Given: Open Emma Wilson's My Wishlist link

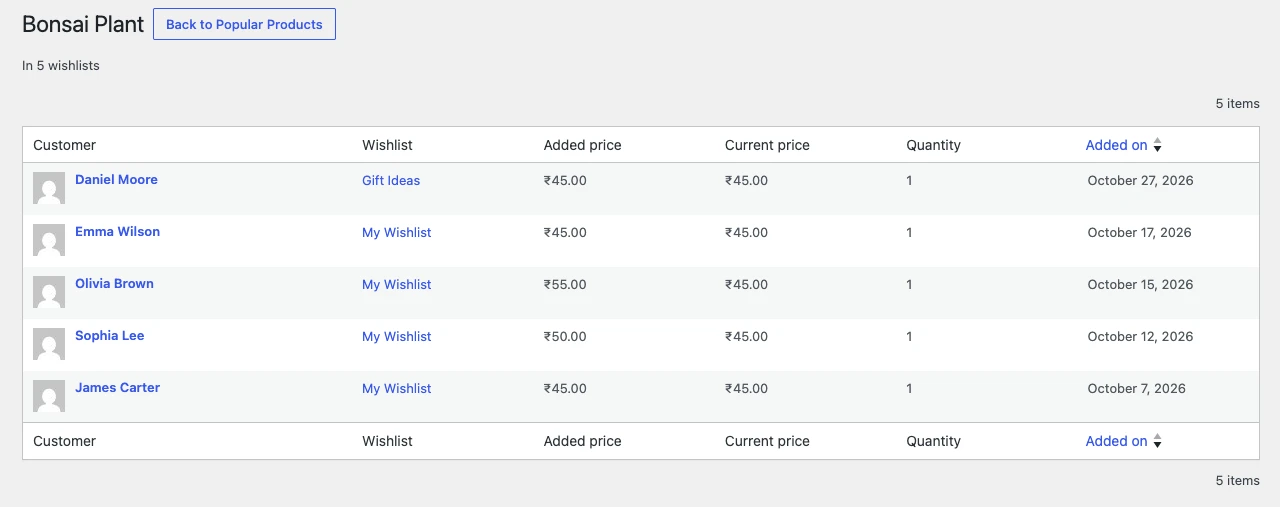Looking at the screenshot, I should click(397, 233).
